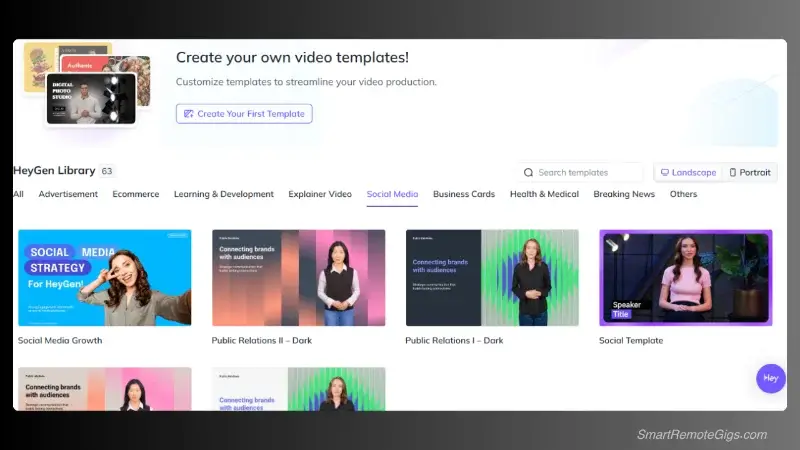Go to Learning & Development tab
Screen dimensions: 800x450
coord(223,194)
